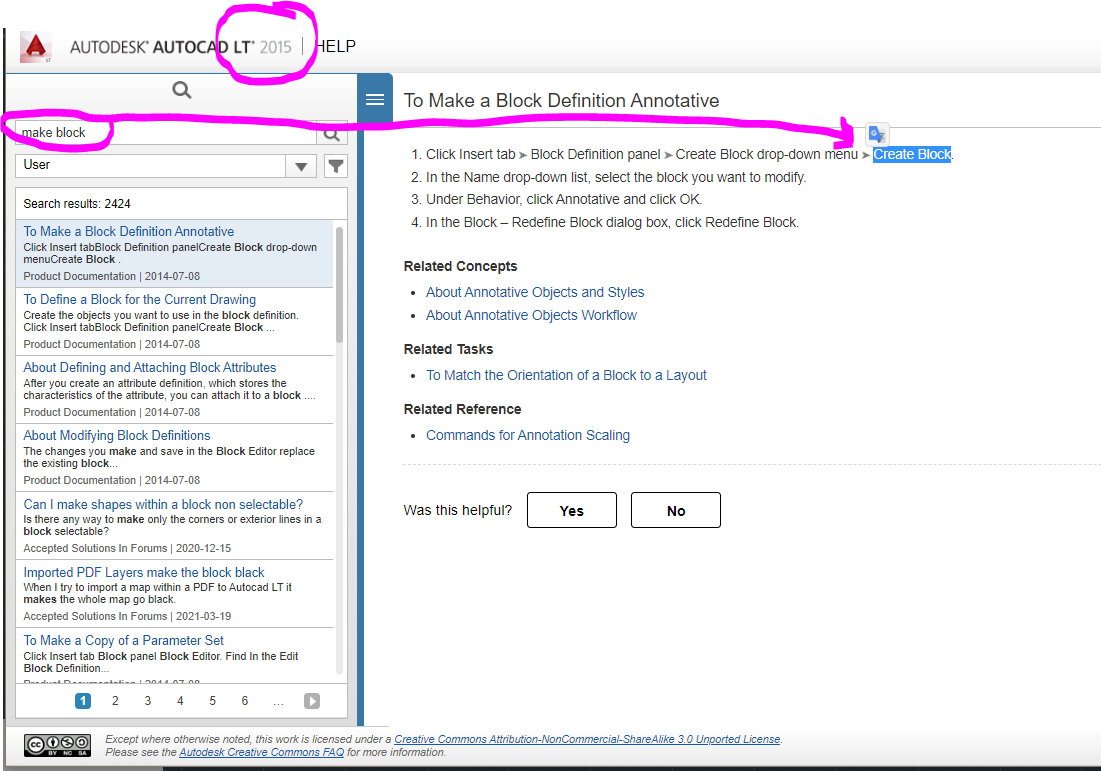Select results page 1

coord(83,701)
